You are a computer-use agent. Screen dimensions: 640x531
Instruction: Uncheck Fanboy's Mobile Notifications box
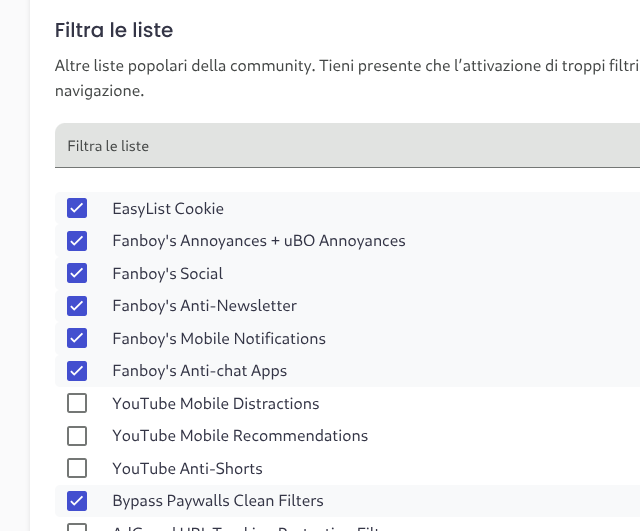pyautogui.click(x=77, y=338)
